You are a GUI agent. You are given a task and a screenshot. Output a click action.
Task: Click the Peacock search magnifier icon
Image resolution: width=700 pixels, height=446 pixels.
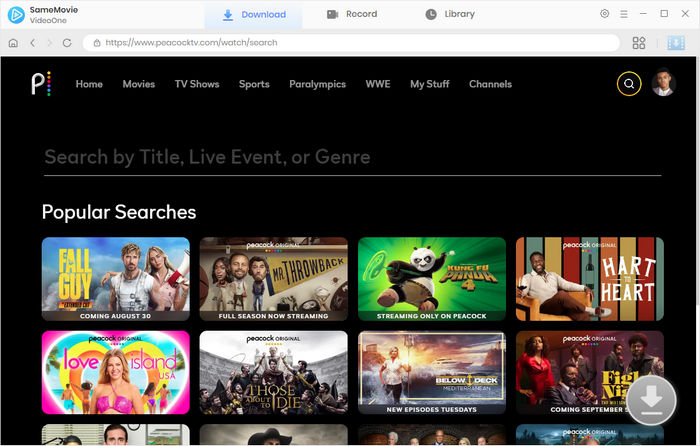(629, 83)
